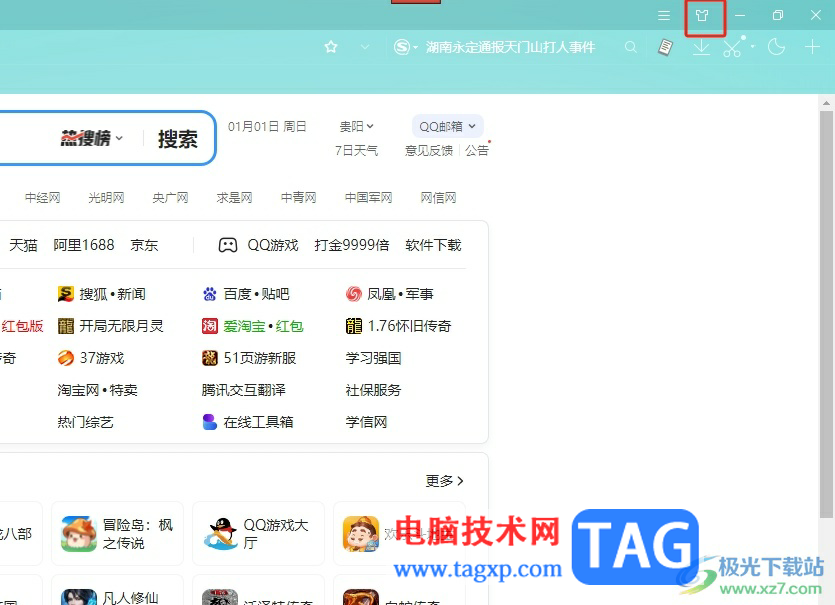Click the 百度 paw logo icon
Image resolution: width=835 pixels, height=605 pixels.
click(x=210, y=294)
